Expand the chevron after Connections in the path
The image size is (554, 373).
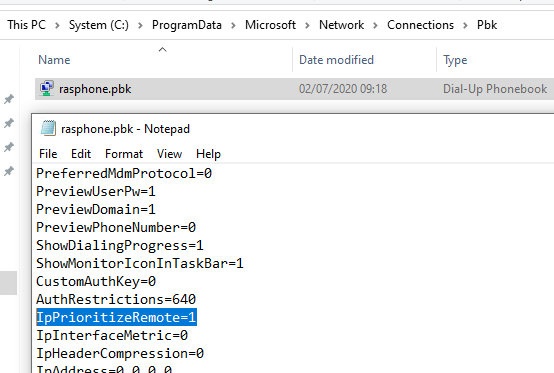point(465,25)
